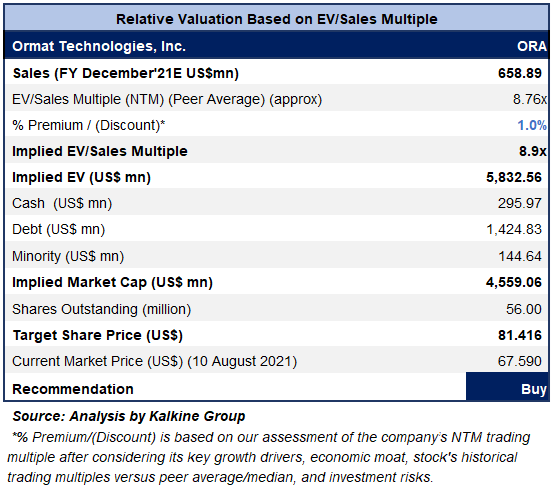Click the debt value 1,424.83
Viewport: 554px width, 489px height.
[514, 230]
